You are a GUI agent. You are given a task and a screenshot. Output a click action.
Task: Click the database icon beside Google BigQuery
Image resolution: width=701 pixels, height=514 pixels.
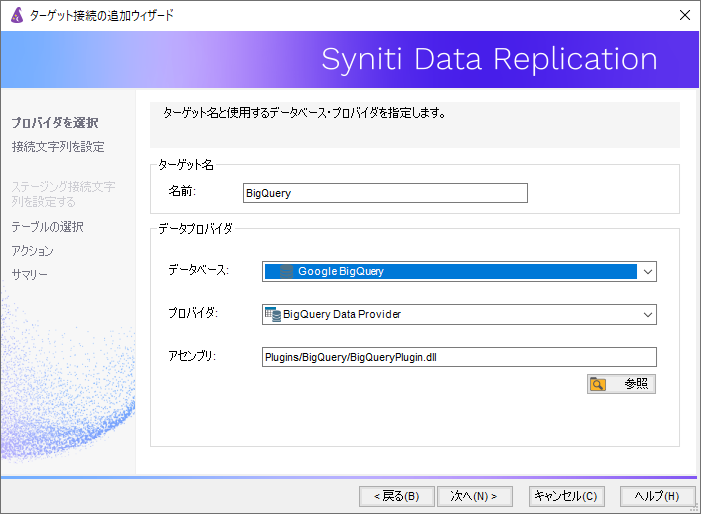pyautogui.click(x=286, y=271)
